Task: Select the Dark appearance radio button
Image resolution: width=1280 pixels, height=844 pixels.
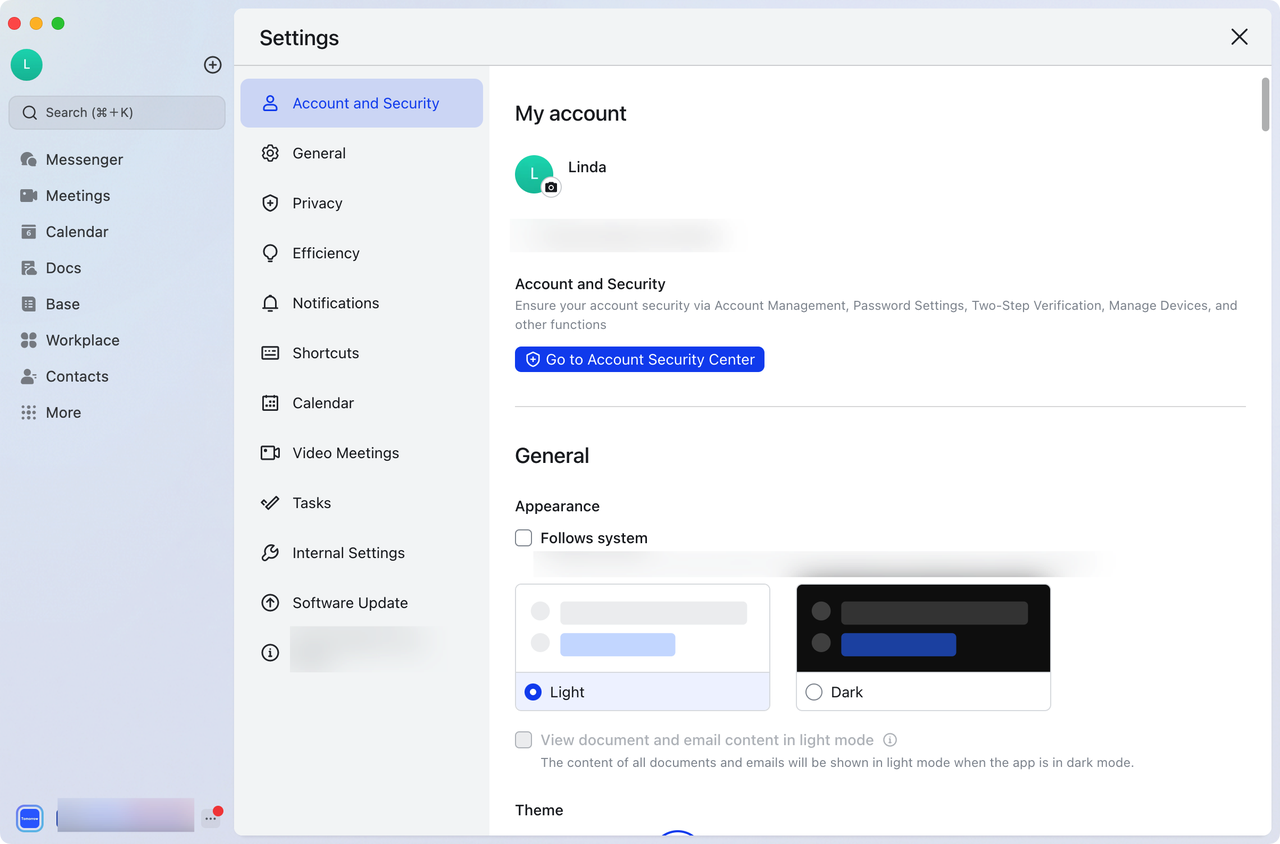Action: [x=814, y=692]
